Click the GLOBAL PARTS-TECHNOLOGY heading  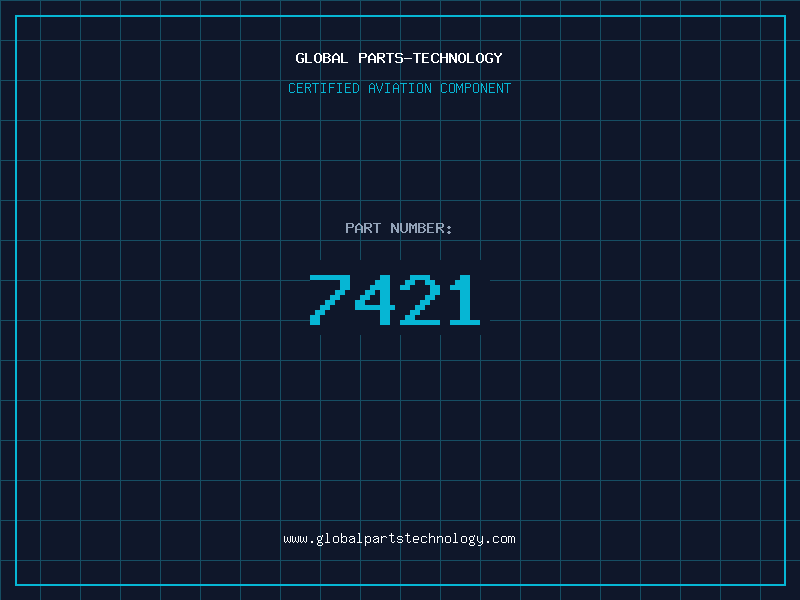click(x=399, y=58)
